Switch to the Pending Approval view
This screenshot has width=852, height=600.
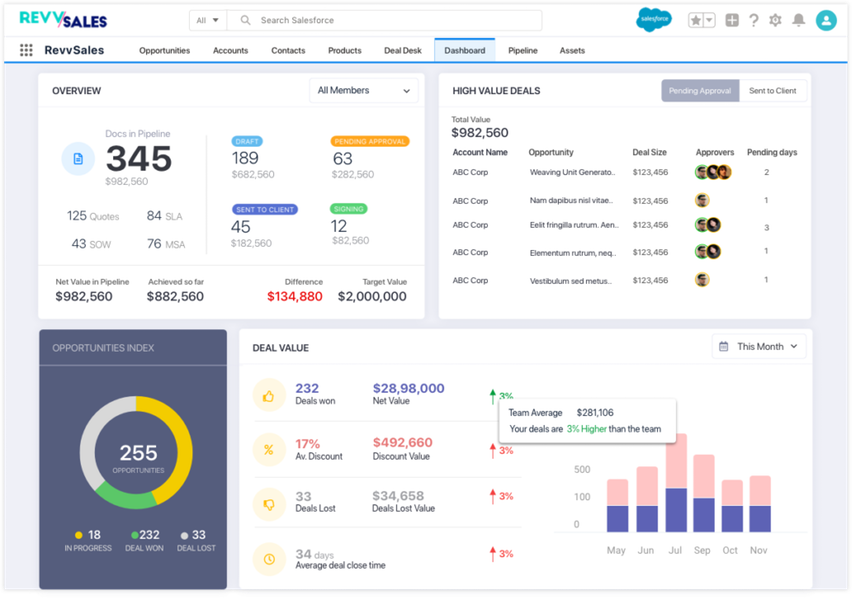[x=700, y=91]
